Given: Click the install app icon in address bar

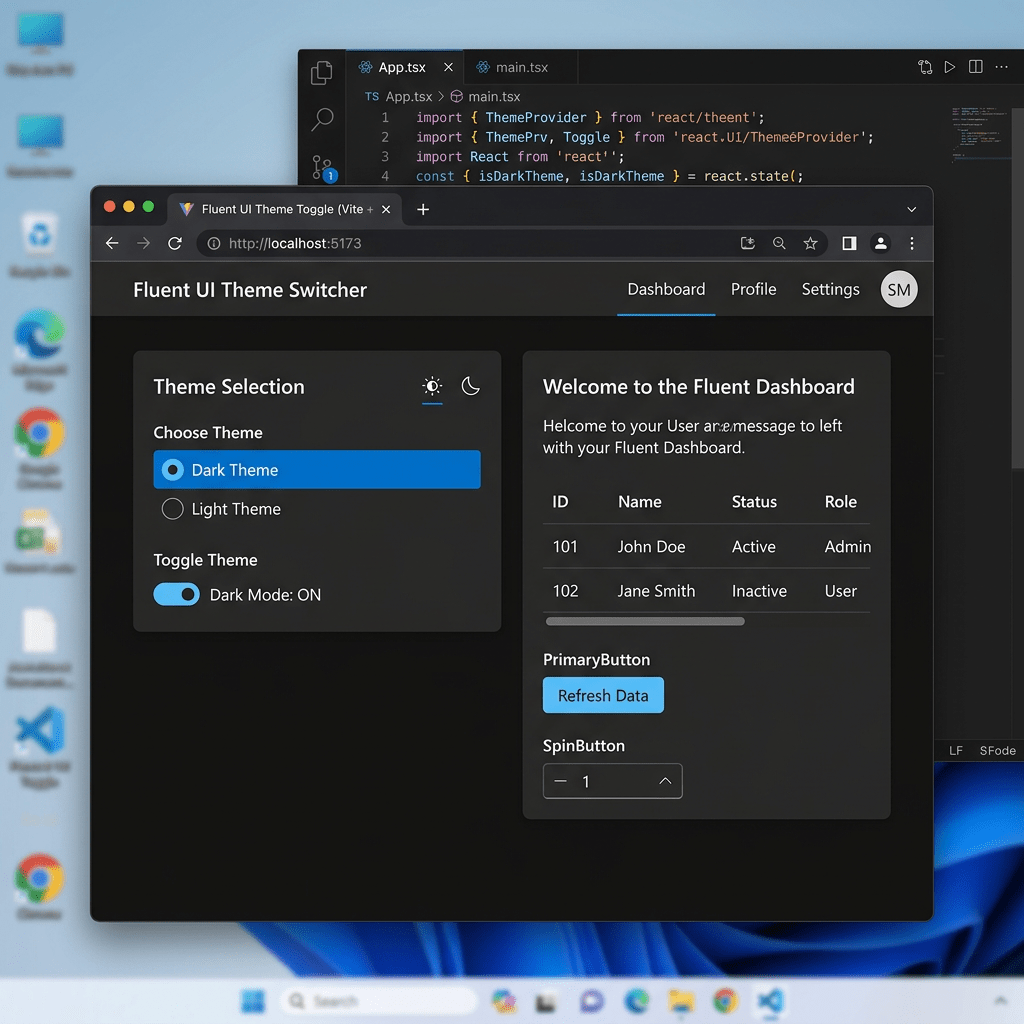Looking at the screenshot, I should pos(748,244).
